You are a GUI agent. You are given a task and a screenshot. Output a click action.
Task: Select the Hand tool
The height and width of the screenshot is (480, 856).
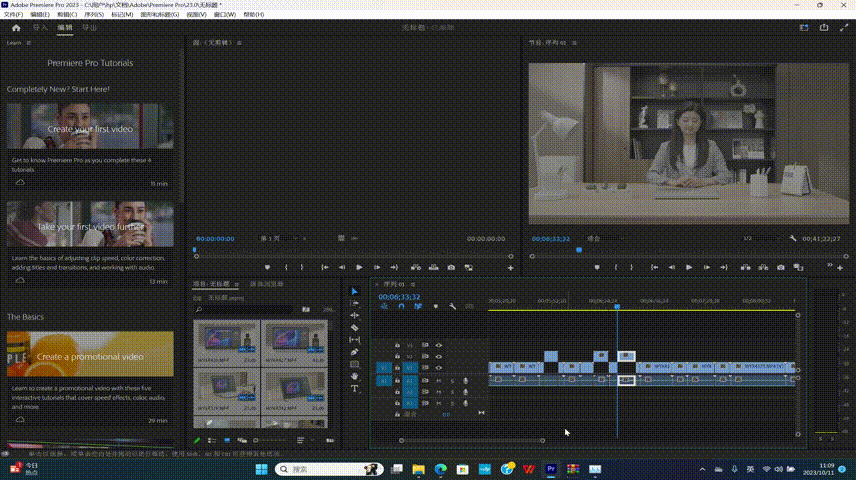click(x=354, y=376)
